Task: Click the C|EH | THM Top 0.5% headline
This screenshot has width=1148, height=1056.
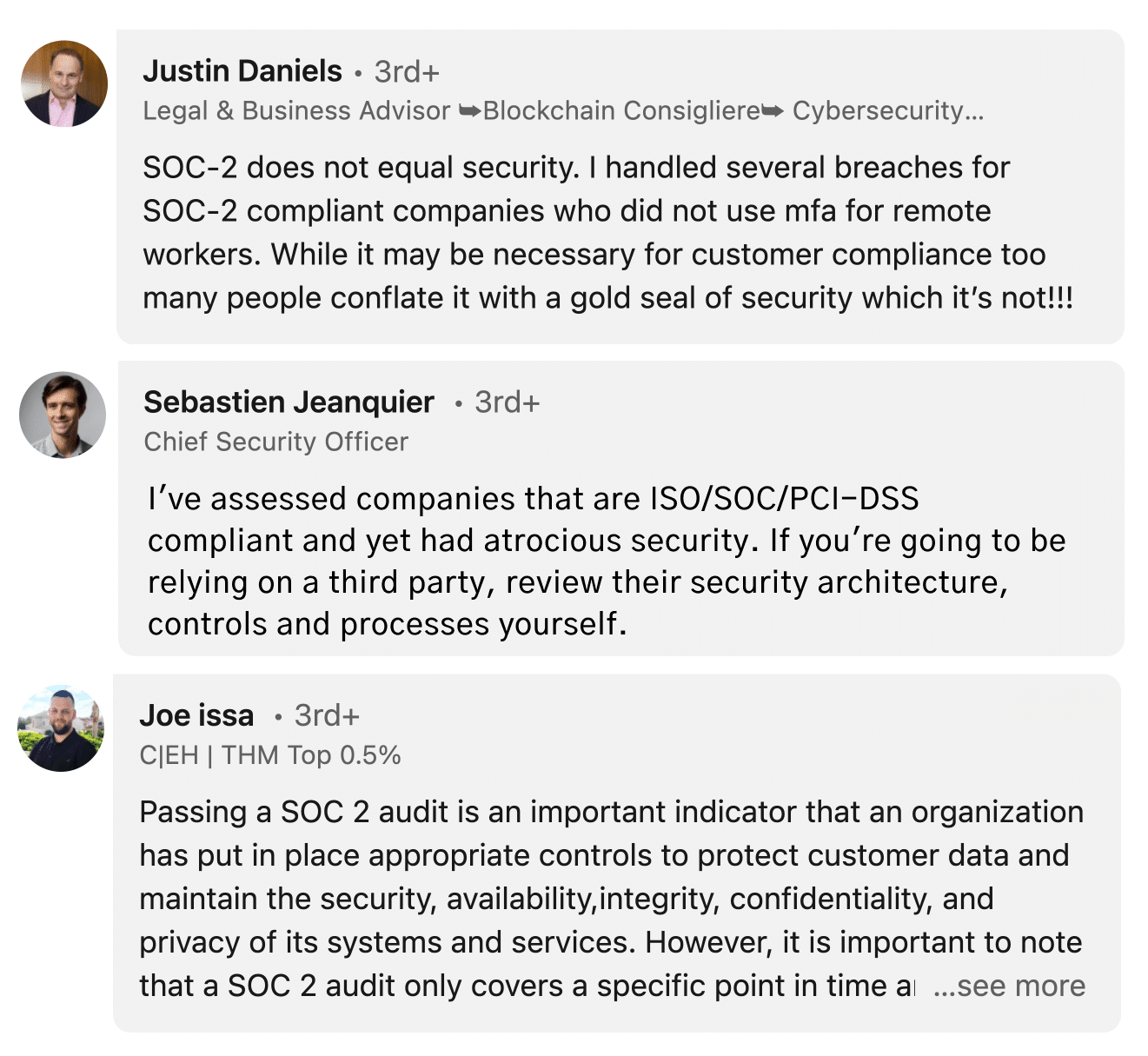Action: tap(270, 755)
